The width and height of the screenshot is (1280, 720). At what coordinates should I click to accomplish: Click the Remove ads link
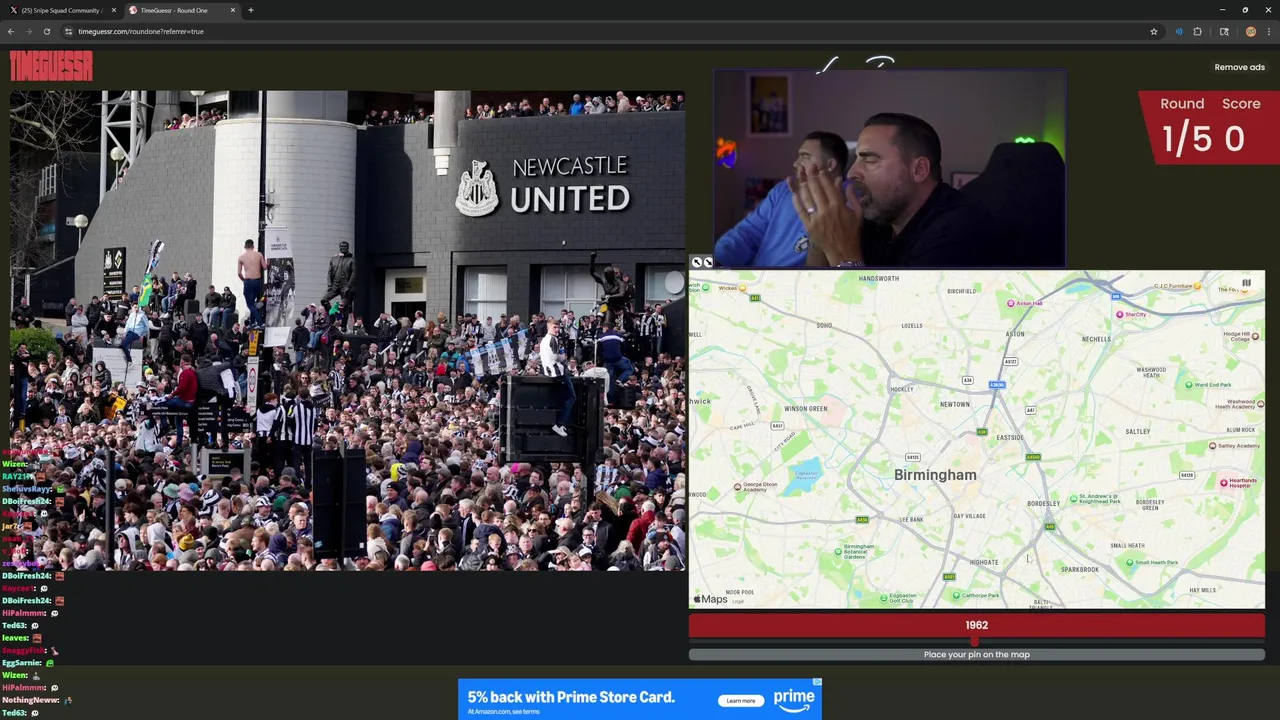1239,67
